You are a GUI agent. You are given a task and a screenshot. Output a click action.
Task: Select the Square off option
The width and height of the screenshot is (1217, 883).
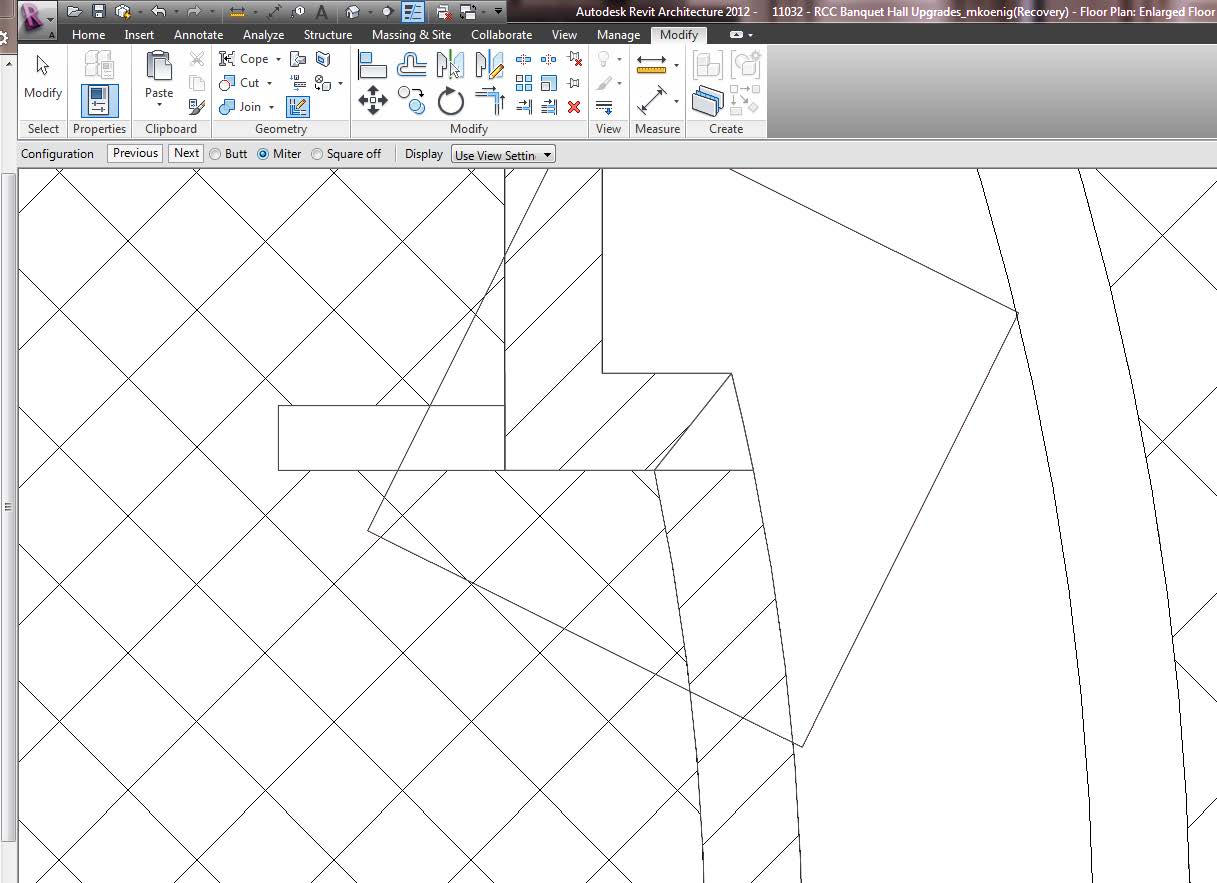[317, 154]
